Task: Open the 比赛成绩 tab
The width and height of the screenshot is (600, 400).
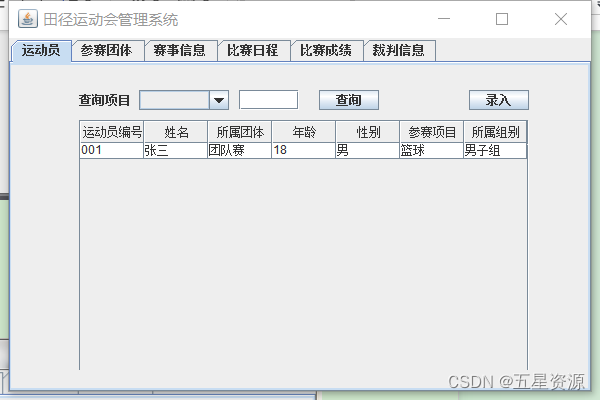Action: click(327, 51)
